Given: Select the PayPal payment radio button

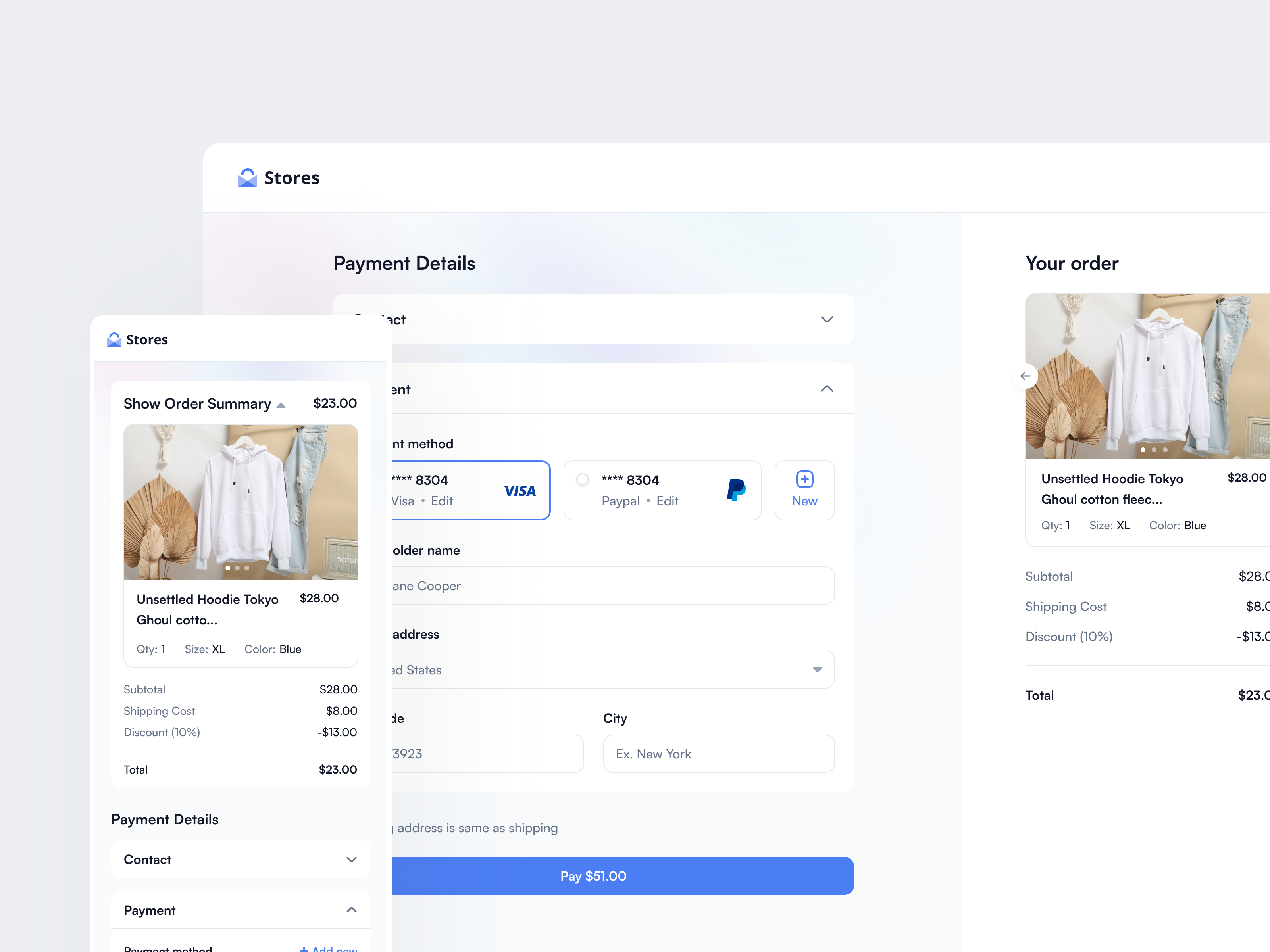Looking at the screenshot, I should coord(582,480).
